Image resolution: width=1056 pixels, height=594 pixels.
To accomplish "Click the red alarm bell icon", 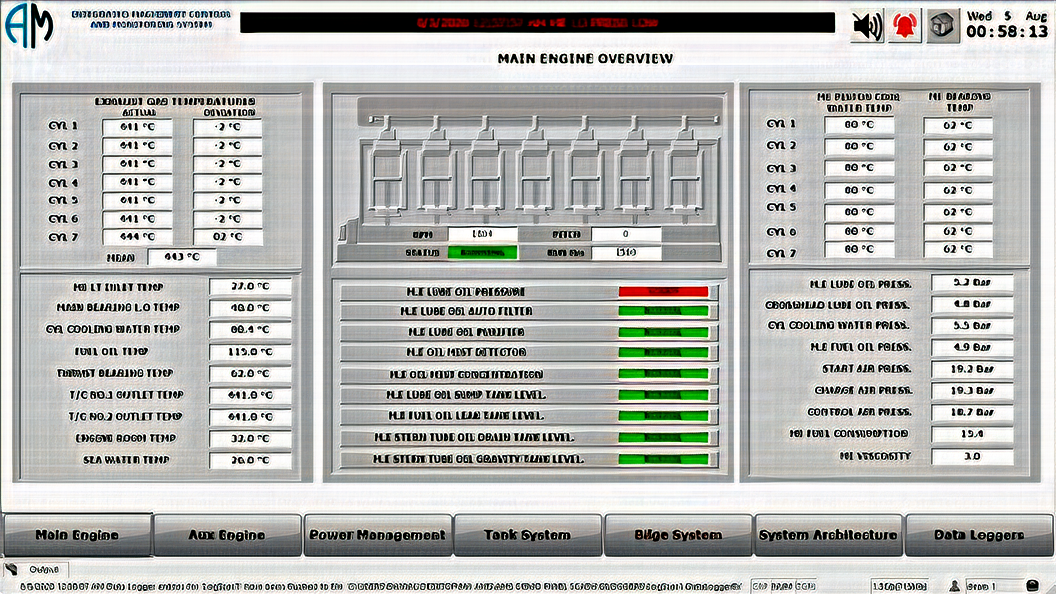I will click(905, 26).
